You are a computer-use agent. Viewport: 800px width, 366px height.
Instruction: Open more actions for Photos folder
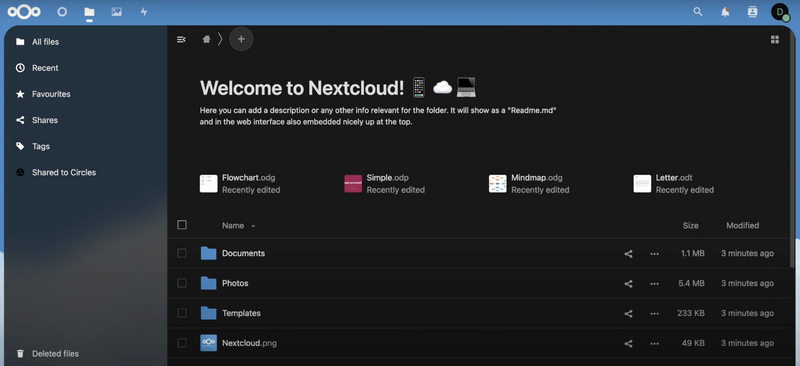(x=655, y=283)
